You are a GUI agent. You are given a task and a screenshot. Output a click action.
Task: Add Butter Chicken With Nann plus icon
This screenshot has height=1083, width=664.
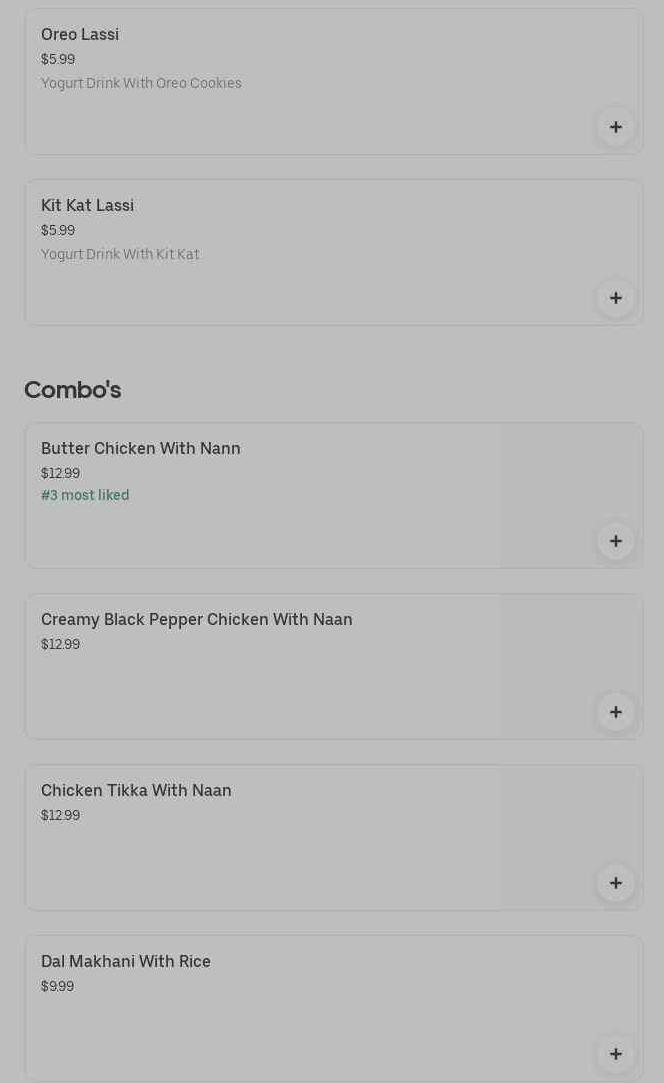616,541
